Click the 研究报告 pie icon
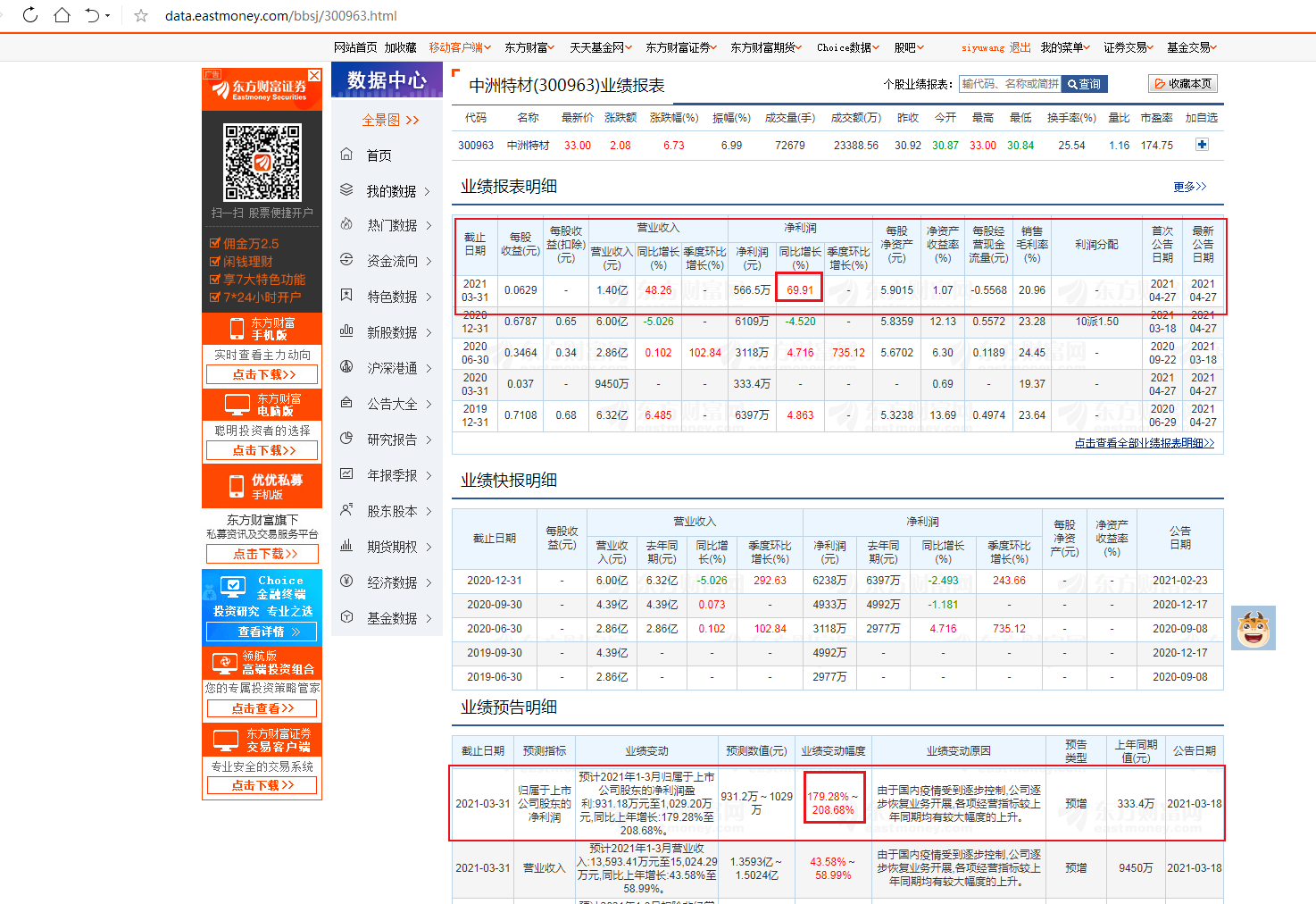 (x=346, y=439)
